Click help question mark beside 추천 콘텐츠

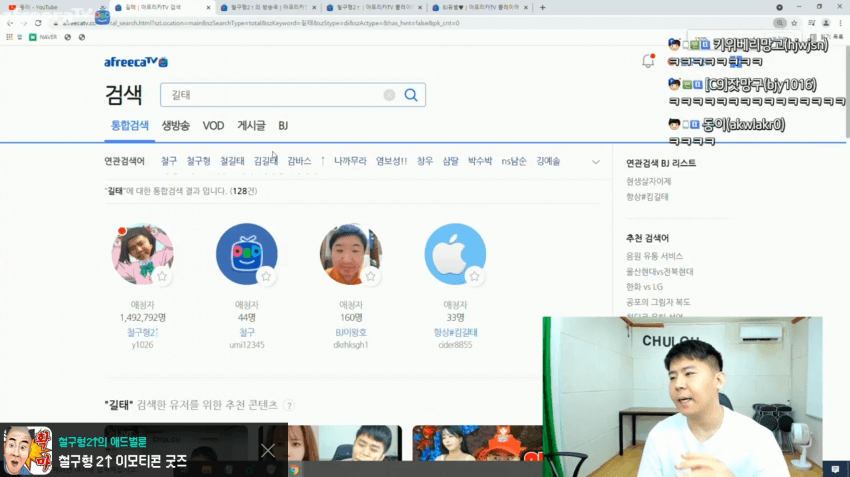coord(289,405)
